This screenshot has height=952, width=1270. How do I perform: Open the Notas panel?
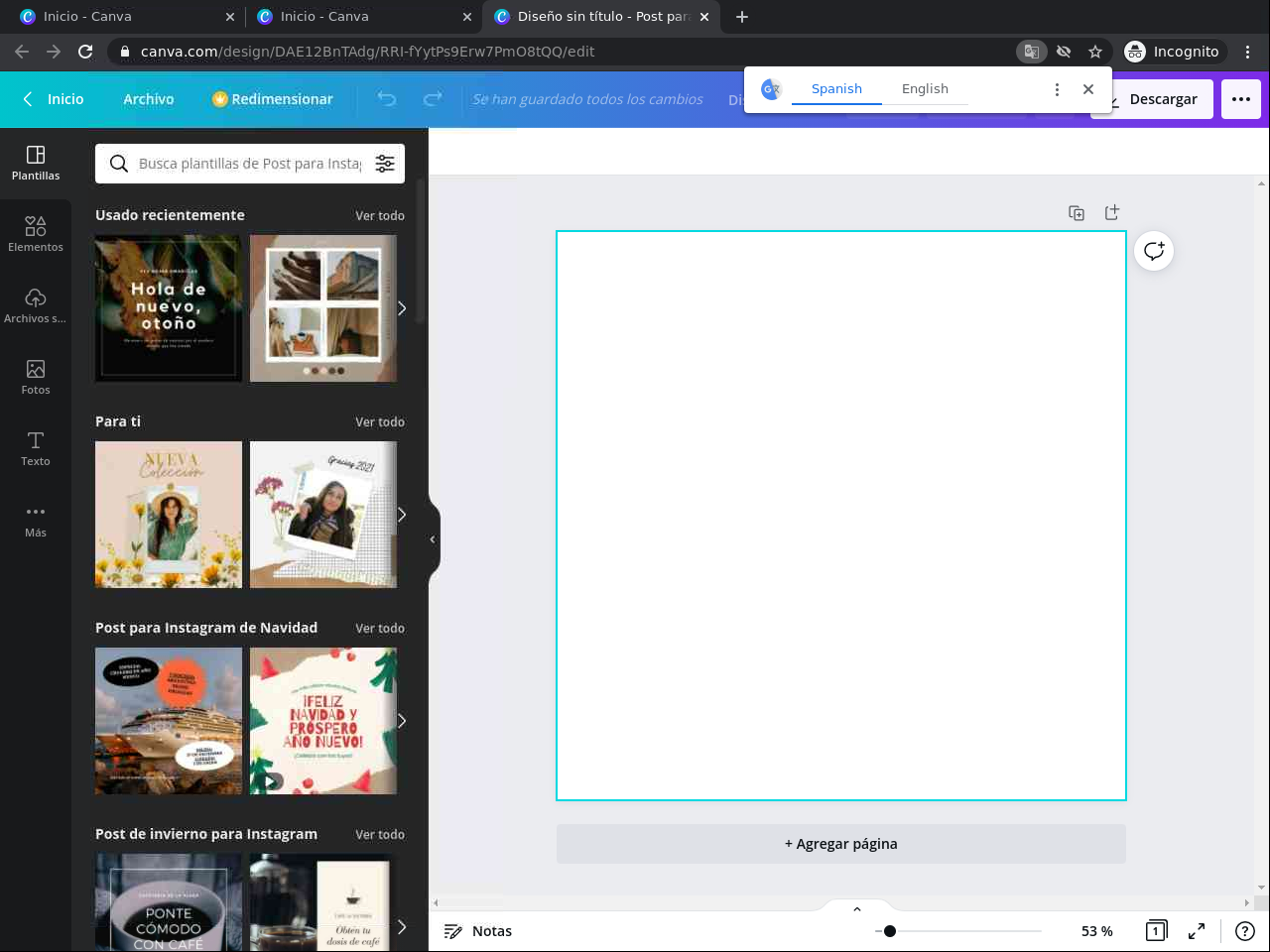pyautogui.click(x=478, y=931)
